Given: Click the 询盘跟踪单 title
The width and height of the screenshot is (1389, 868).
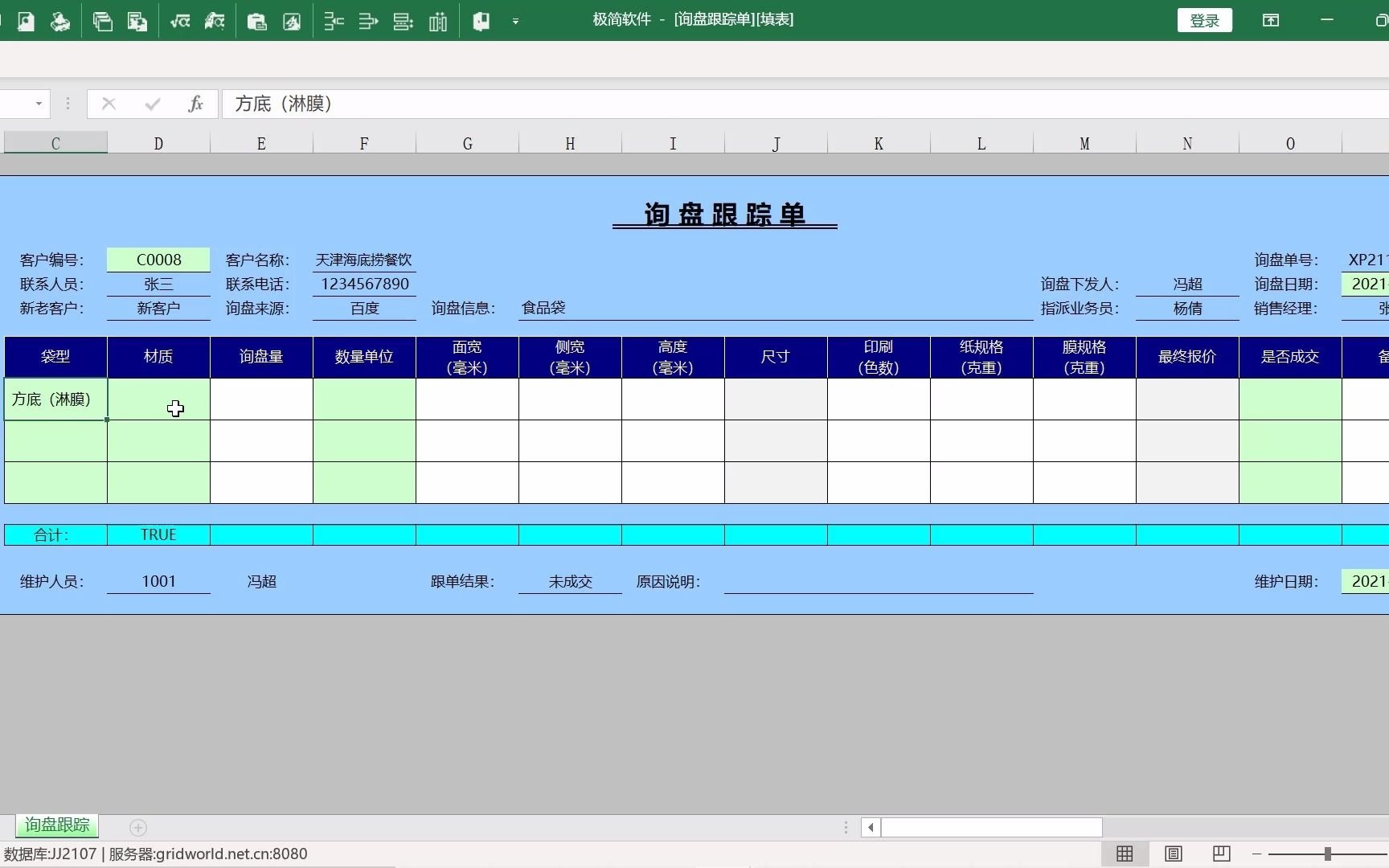Looking at the screenshot, I should coord(724,215).
